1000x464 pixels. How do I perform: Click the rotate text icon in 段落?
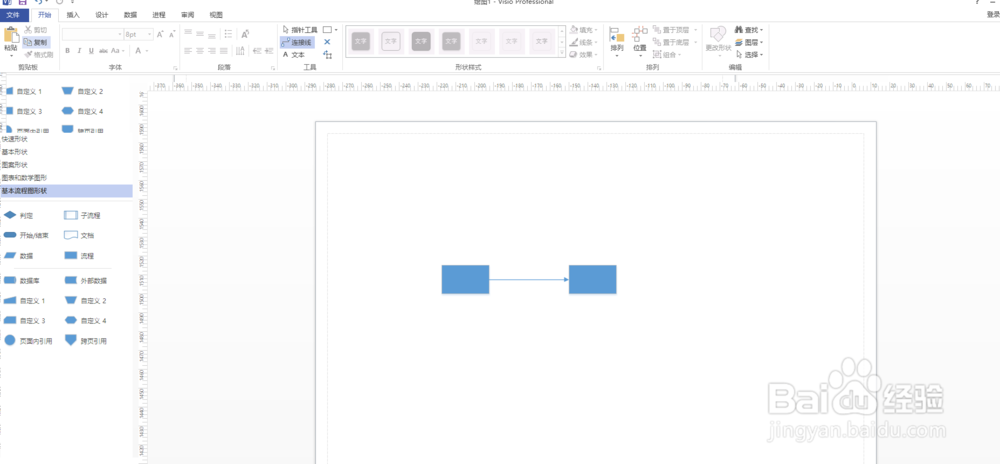coord(246,34)
